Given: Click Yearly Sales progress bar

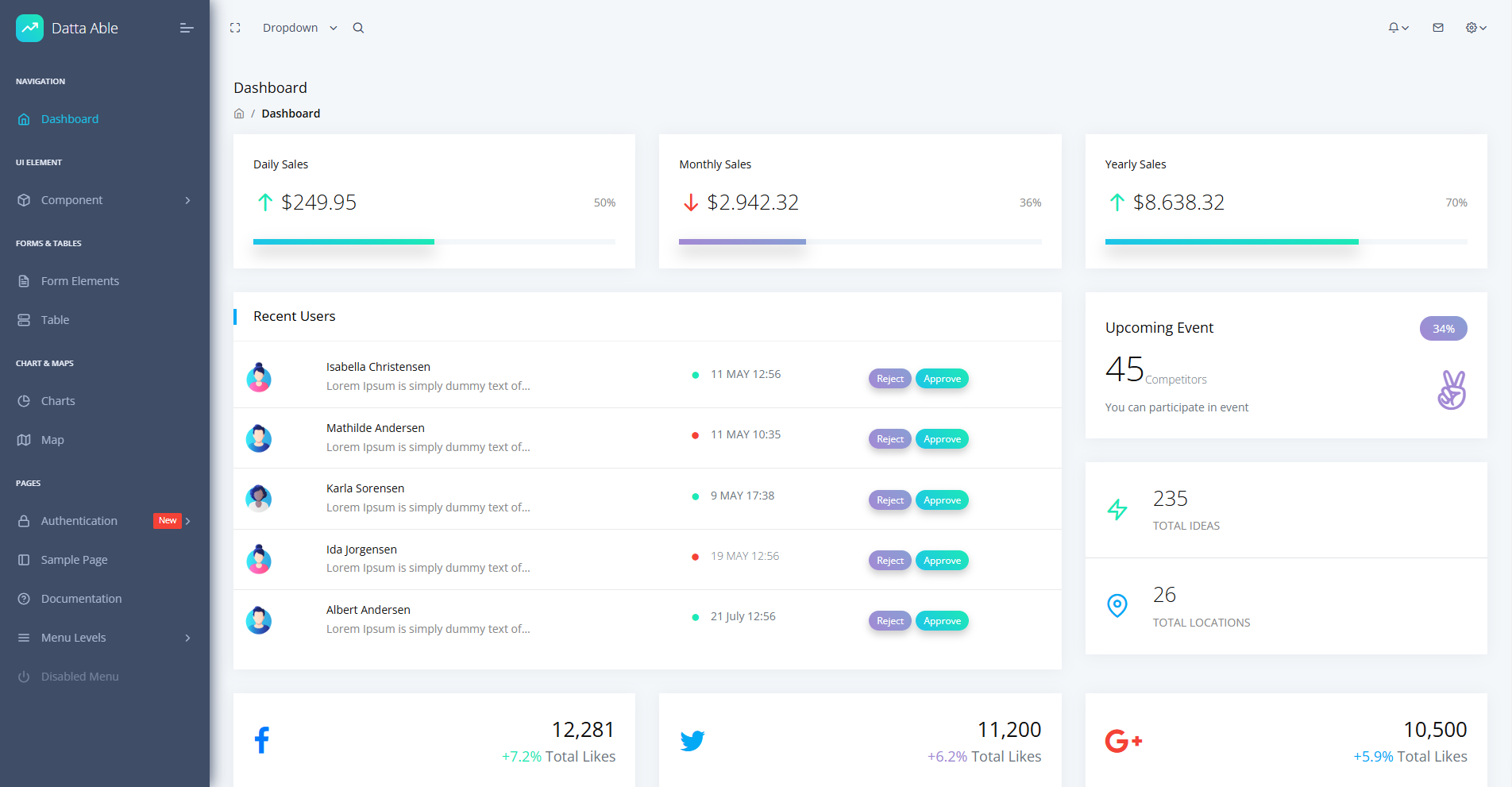Looking at the screenshot, I should click(x=1286, y=241).
